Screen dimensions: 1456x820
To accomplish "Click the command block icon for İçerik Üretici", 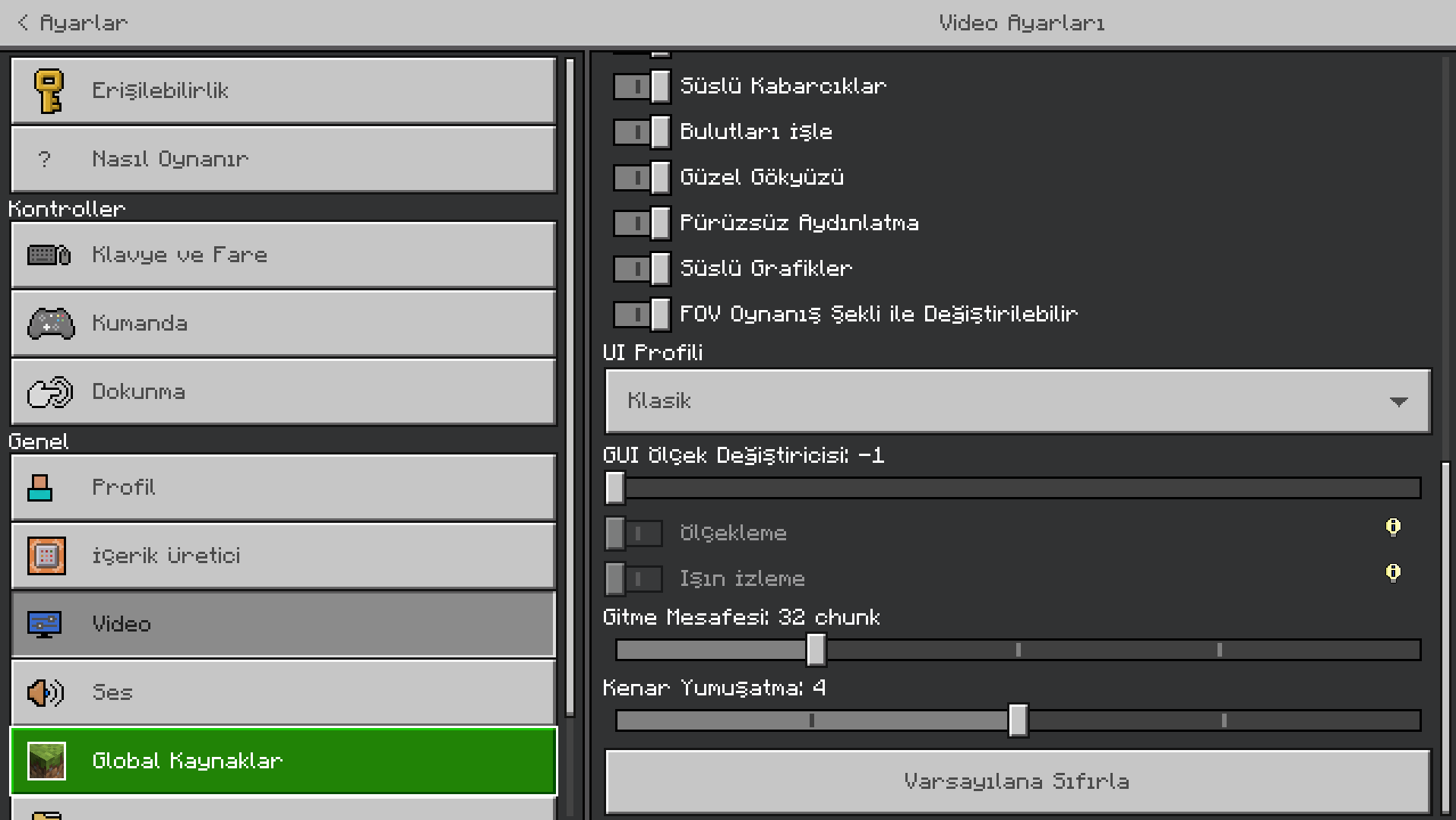I will point(46,556).
